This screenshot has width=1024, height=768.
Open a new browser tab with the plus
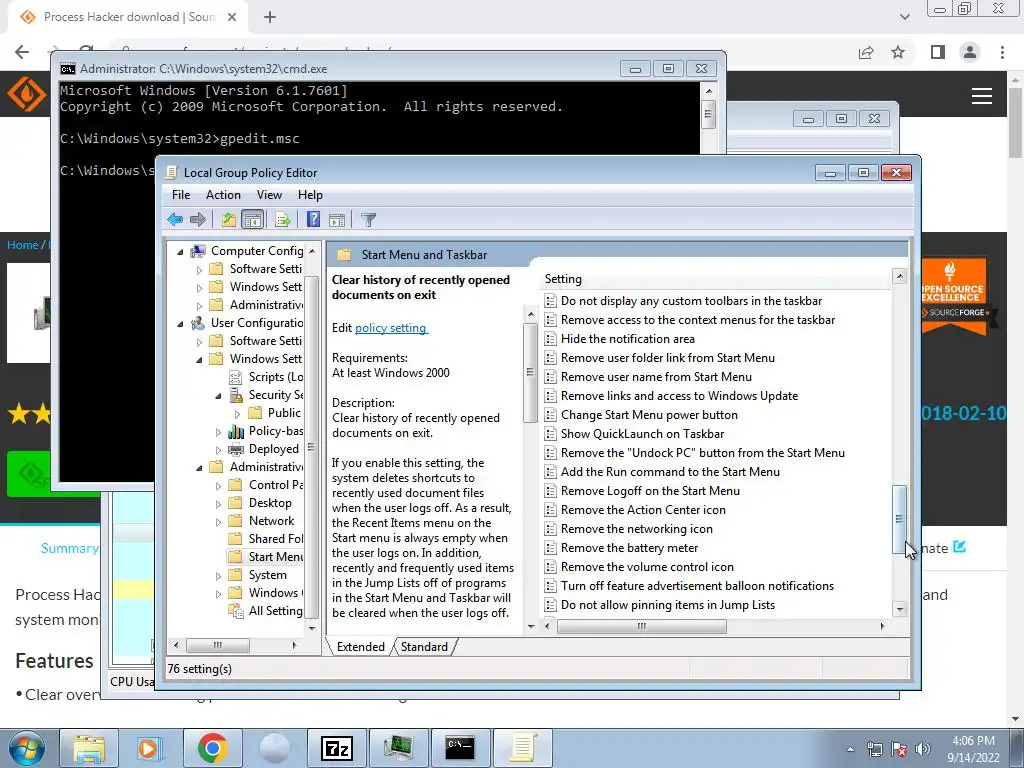[270, 17]
